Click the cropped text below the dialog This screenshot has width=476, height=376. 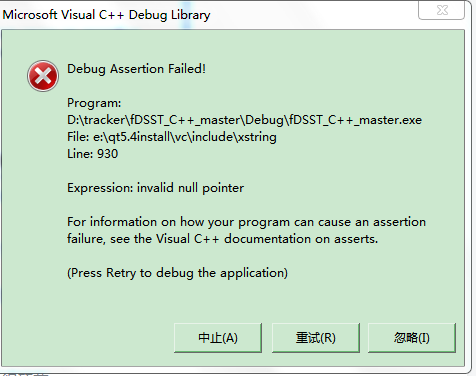[26, 374]
